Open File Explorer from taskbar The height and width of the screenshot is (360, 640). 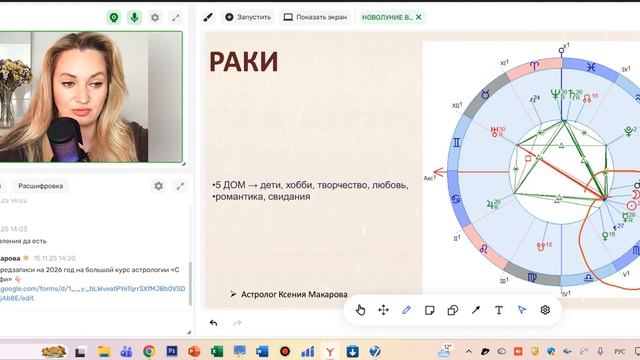[x=104, y=351]
